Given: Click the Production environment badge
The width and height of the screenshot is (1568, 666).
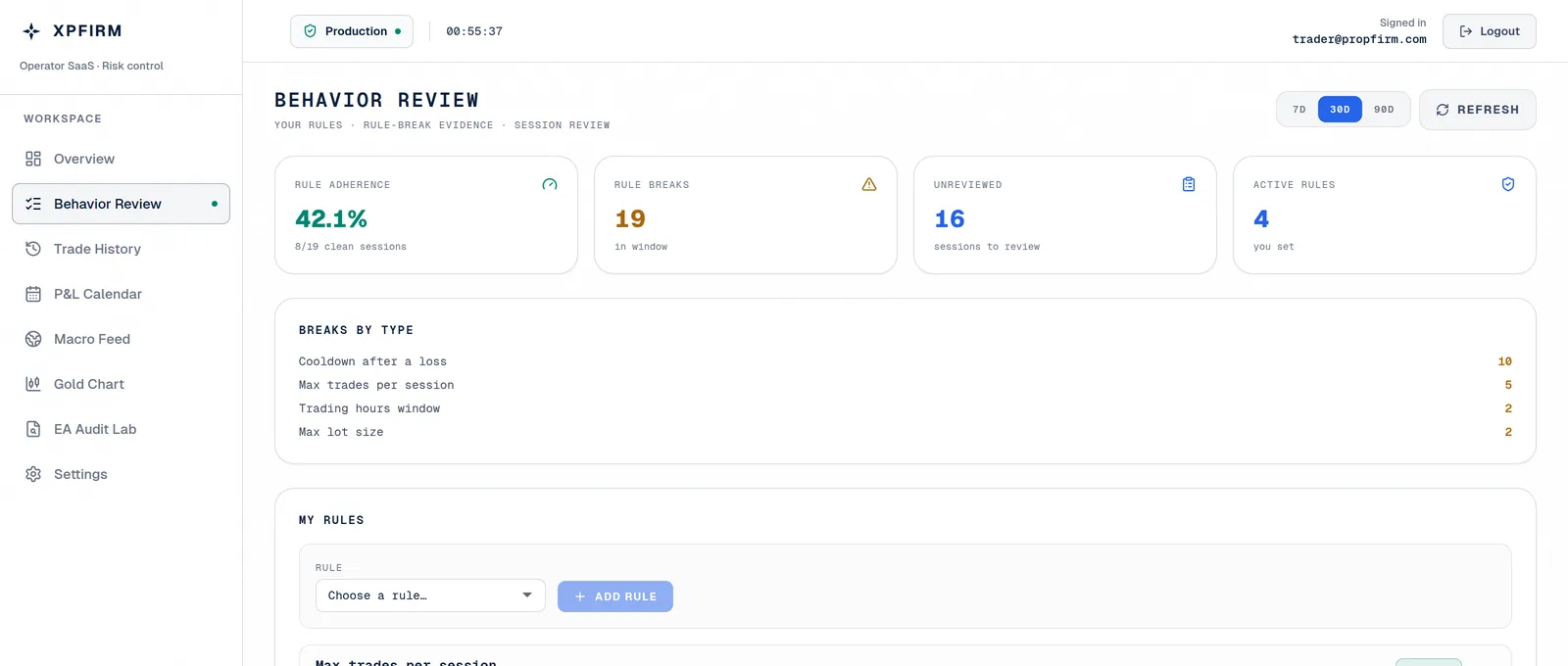Looking at the screenshot, I should [x=352, y=31].
